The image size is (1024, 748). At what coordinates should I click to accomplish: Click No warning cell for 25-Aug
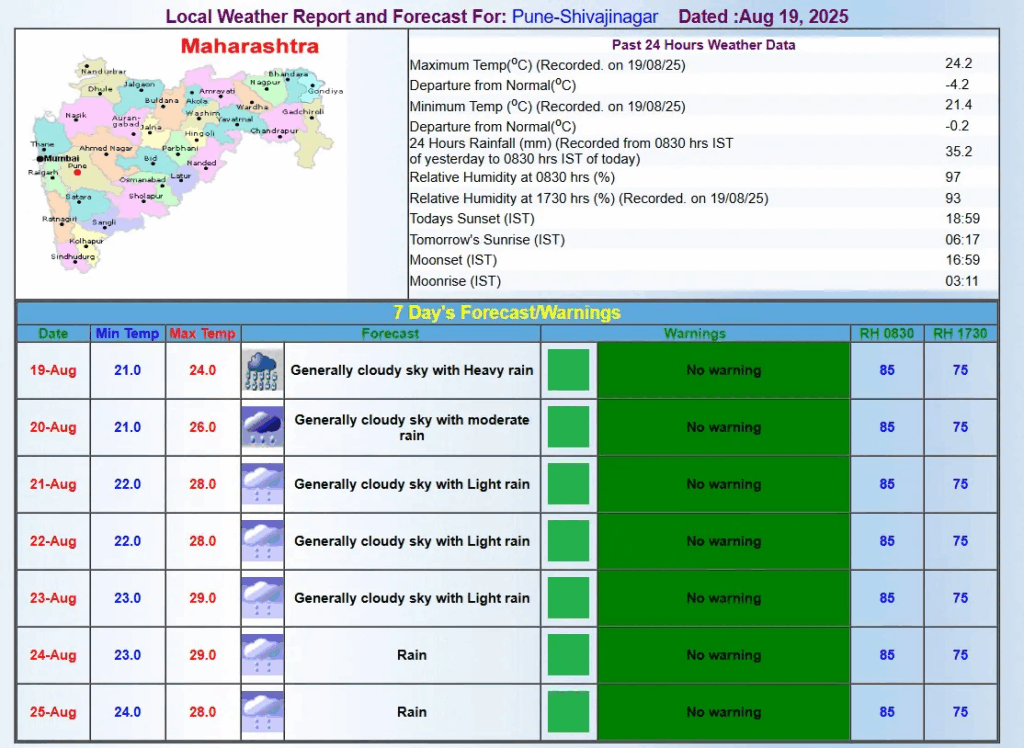click(723, 712)
